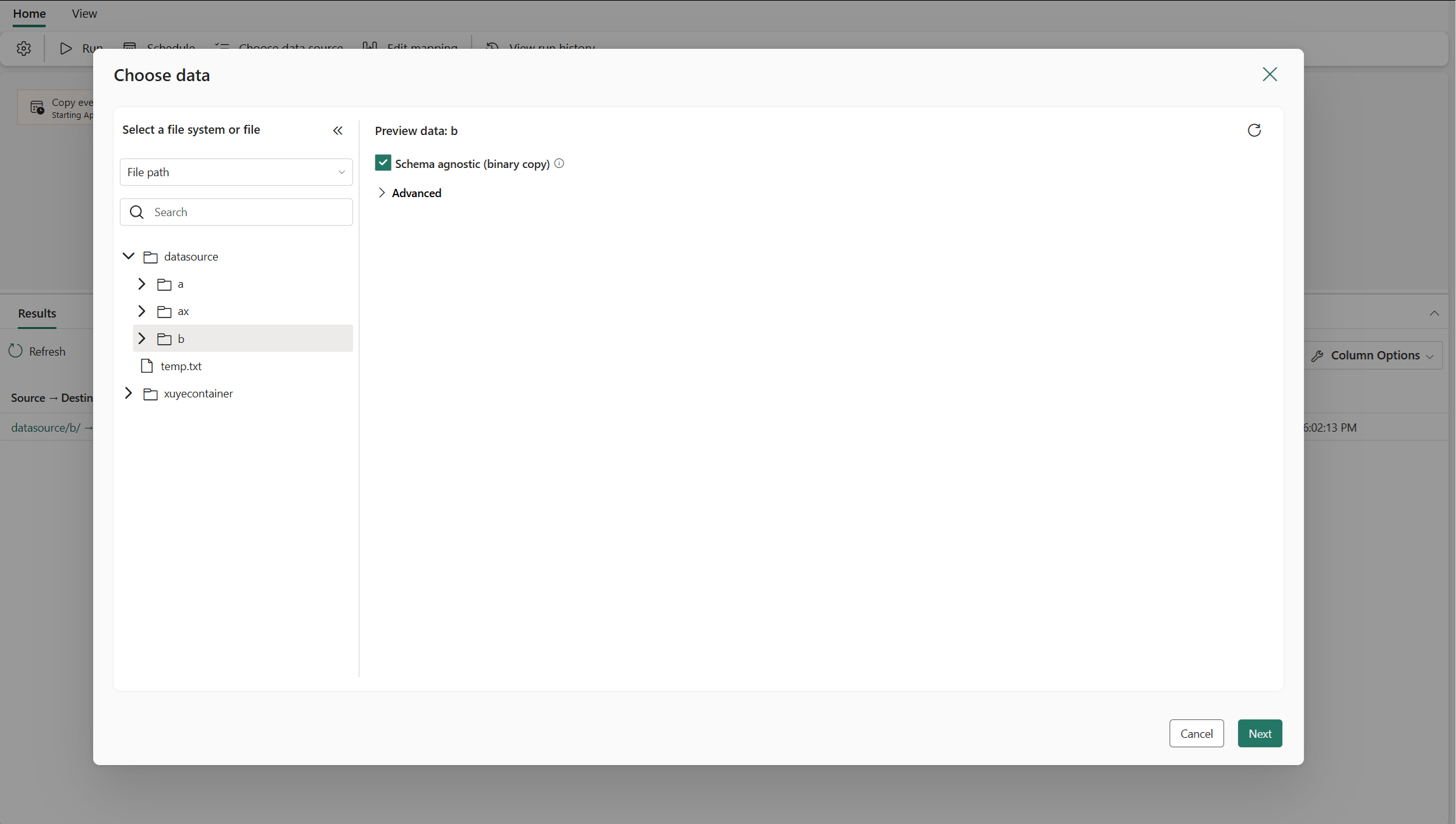The image size is (1456, 824).
Task: Collapse the Results panel with chevron up
Action: point(1434,313)
